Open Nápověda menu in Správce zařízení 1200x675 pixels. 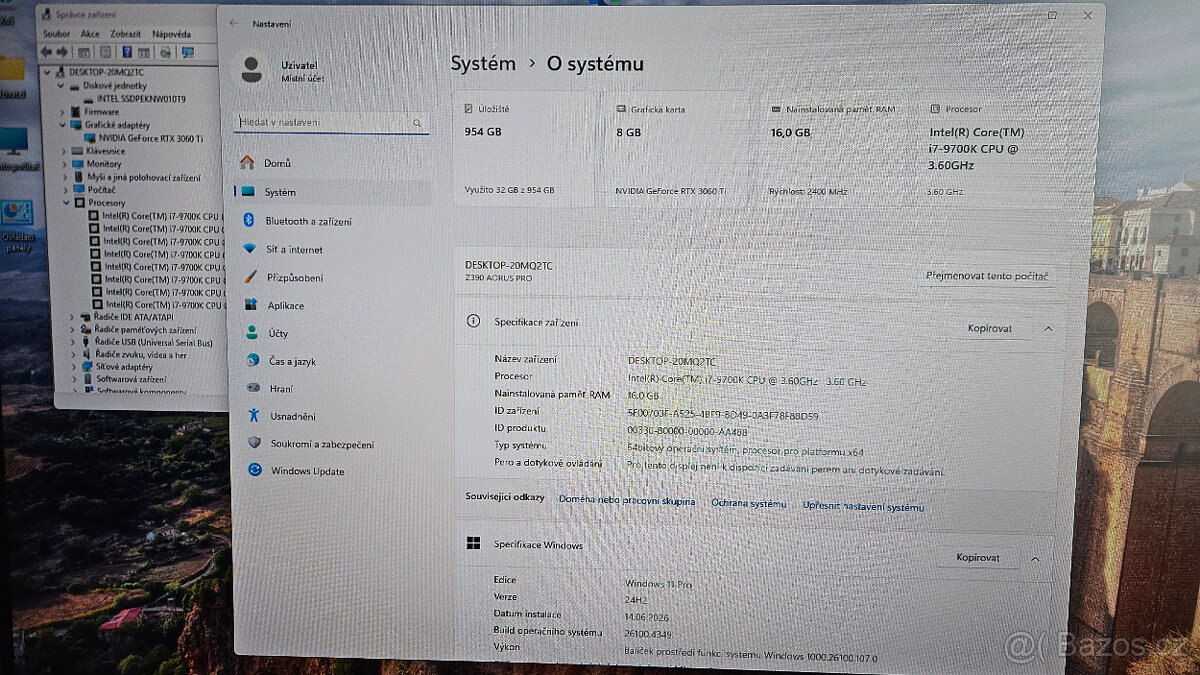tap(171, 34)
